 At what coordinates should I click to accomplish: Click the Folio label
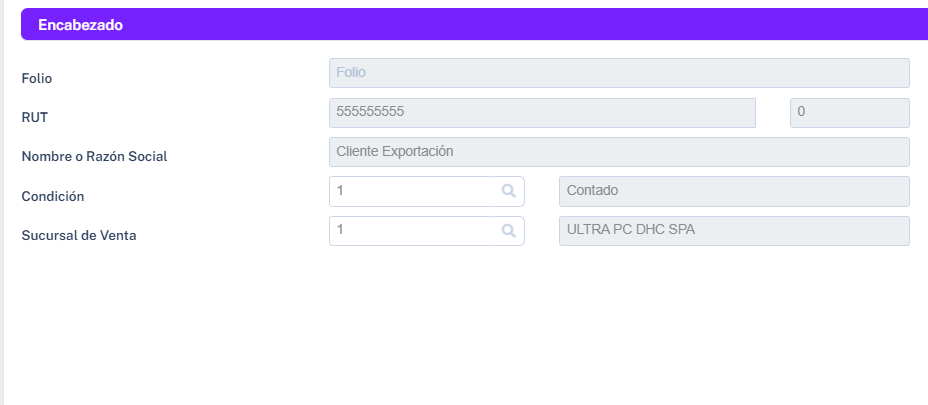pos(37,78)
